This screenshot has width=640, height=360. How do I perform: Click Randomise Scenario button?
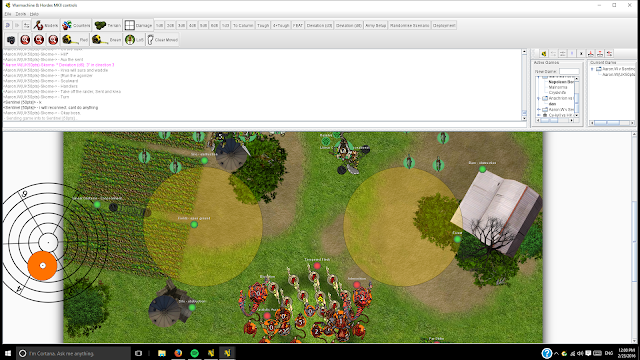click(409, 25)
